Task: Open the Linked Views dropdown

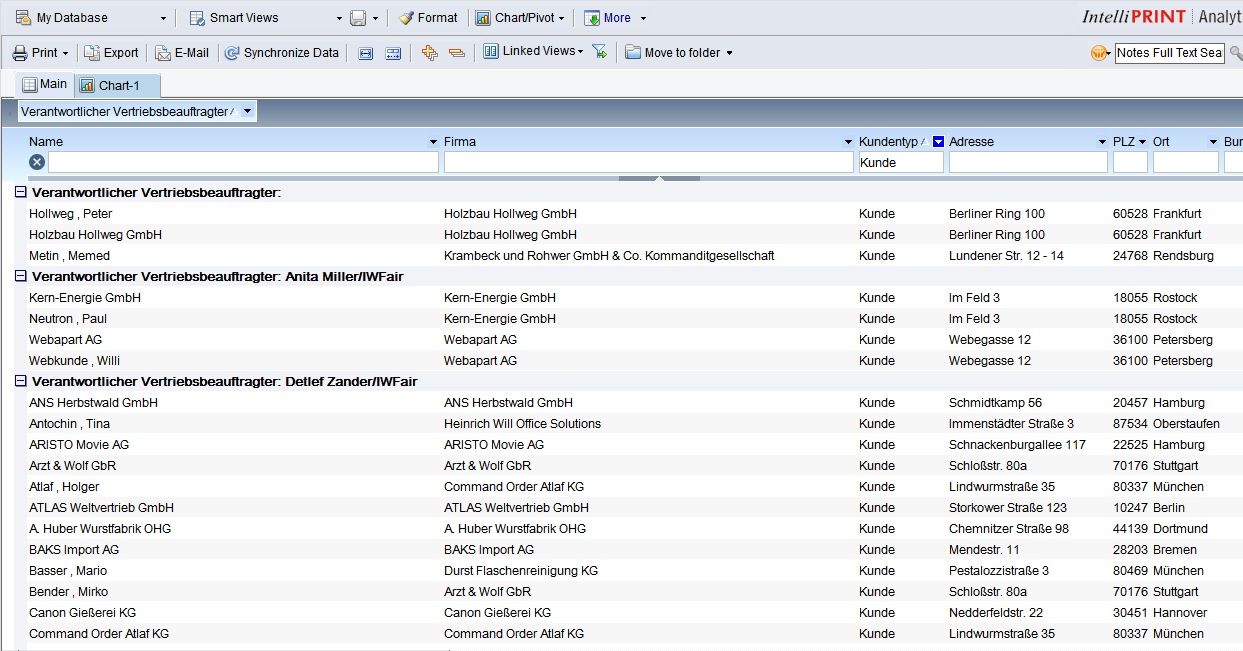Action: click(x=533, y=52)
